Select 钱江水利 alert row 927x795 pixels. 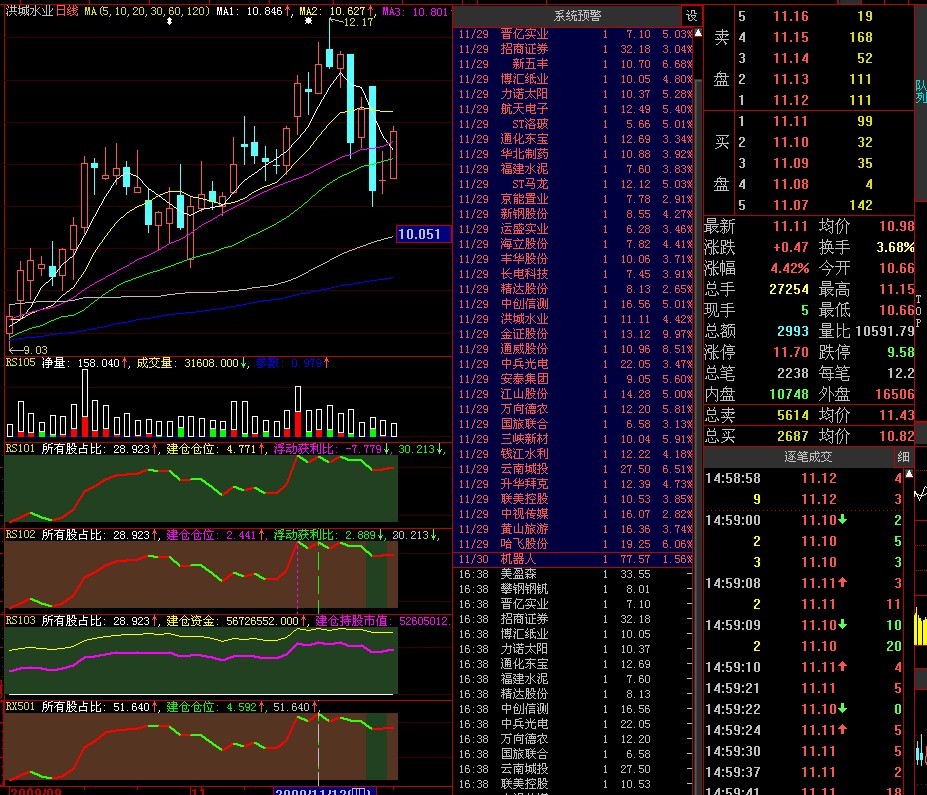coord(575,454)
